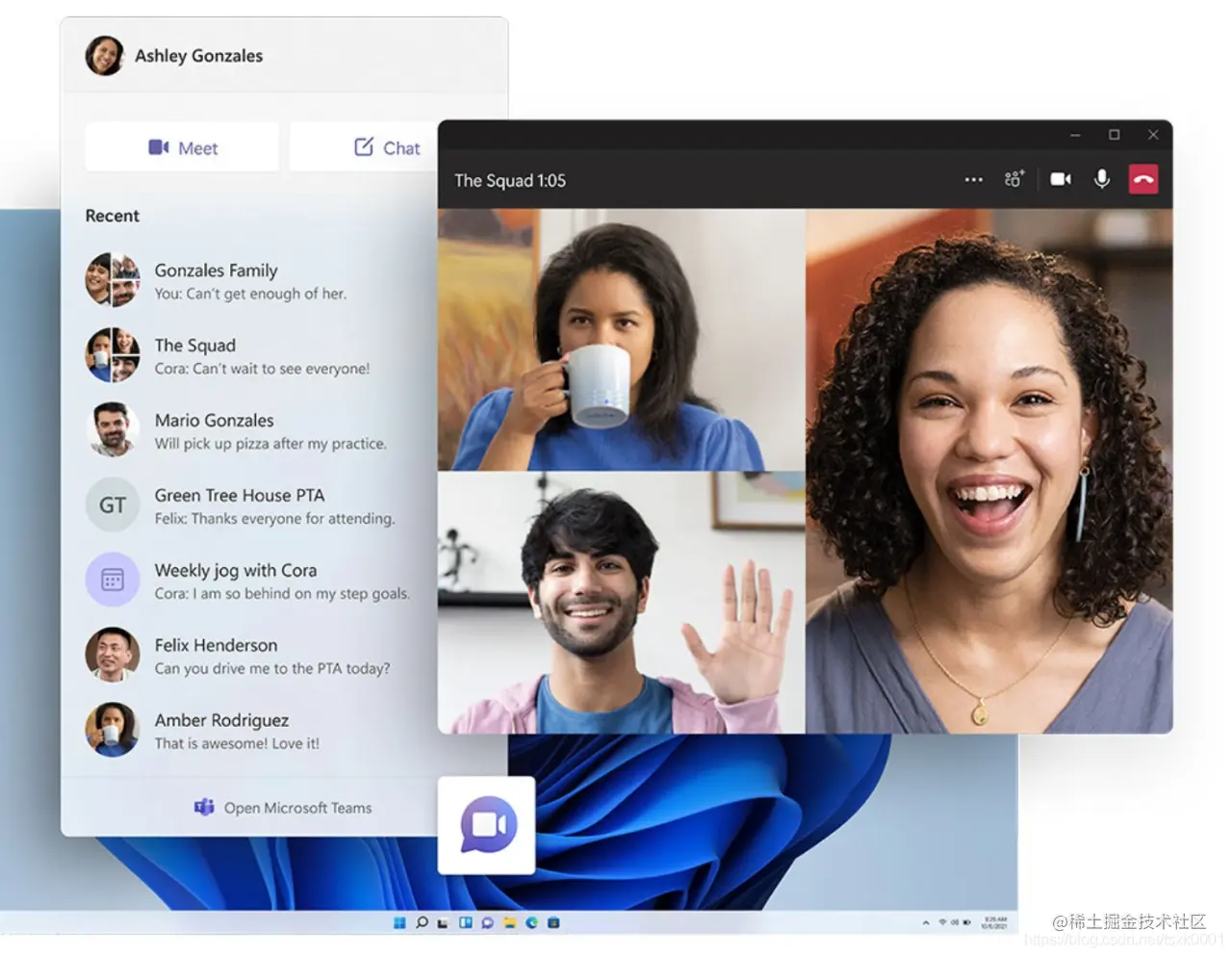
Task: Minimize The Squad call window
Action: (1075, 135)
